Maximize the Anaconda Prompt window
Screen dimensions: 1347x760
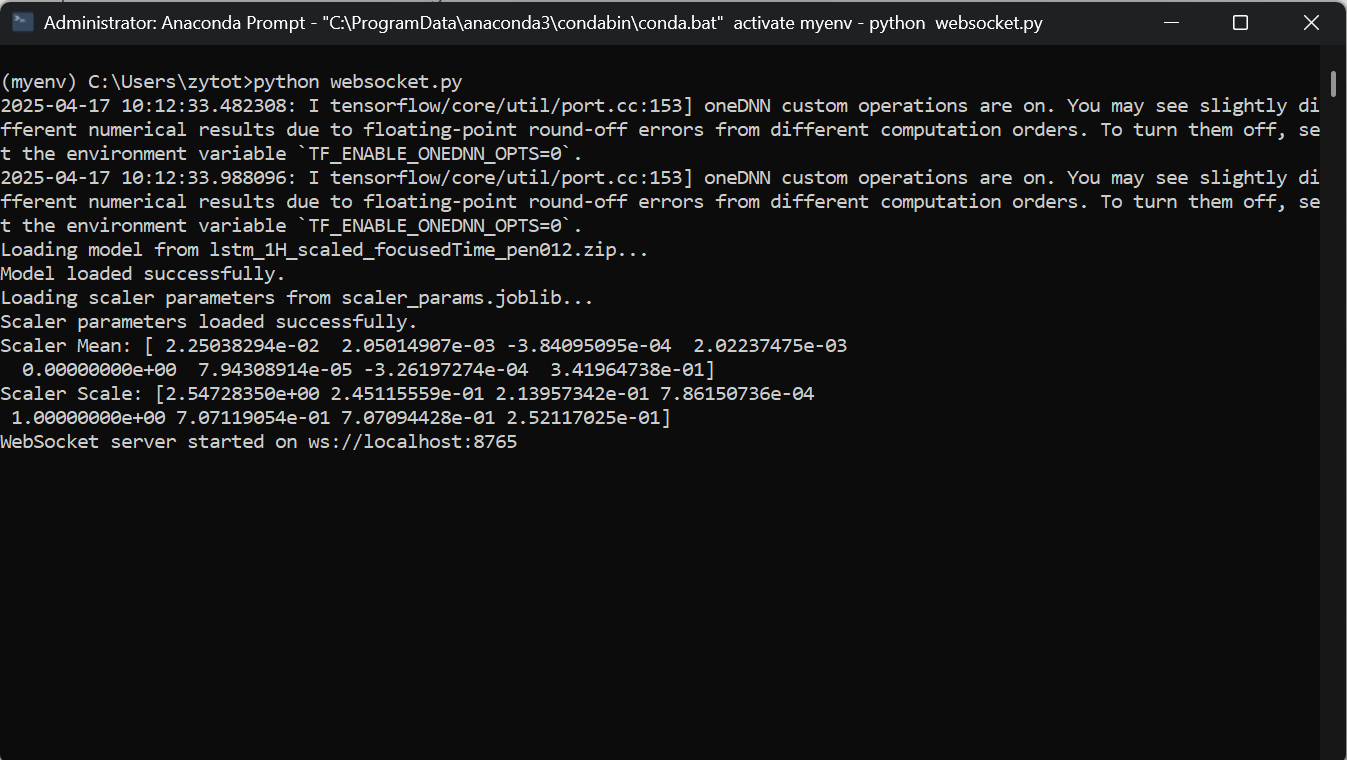(1240, 22)
